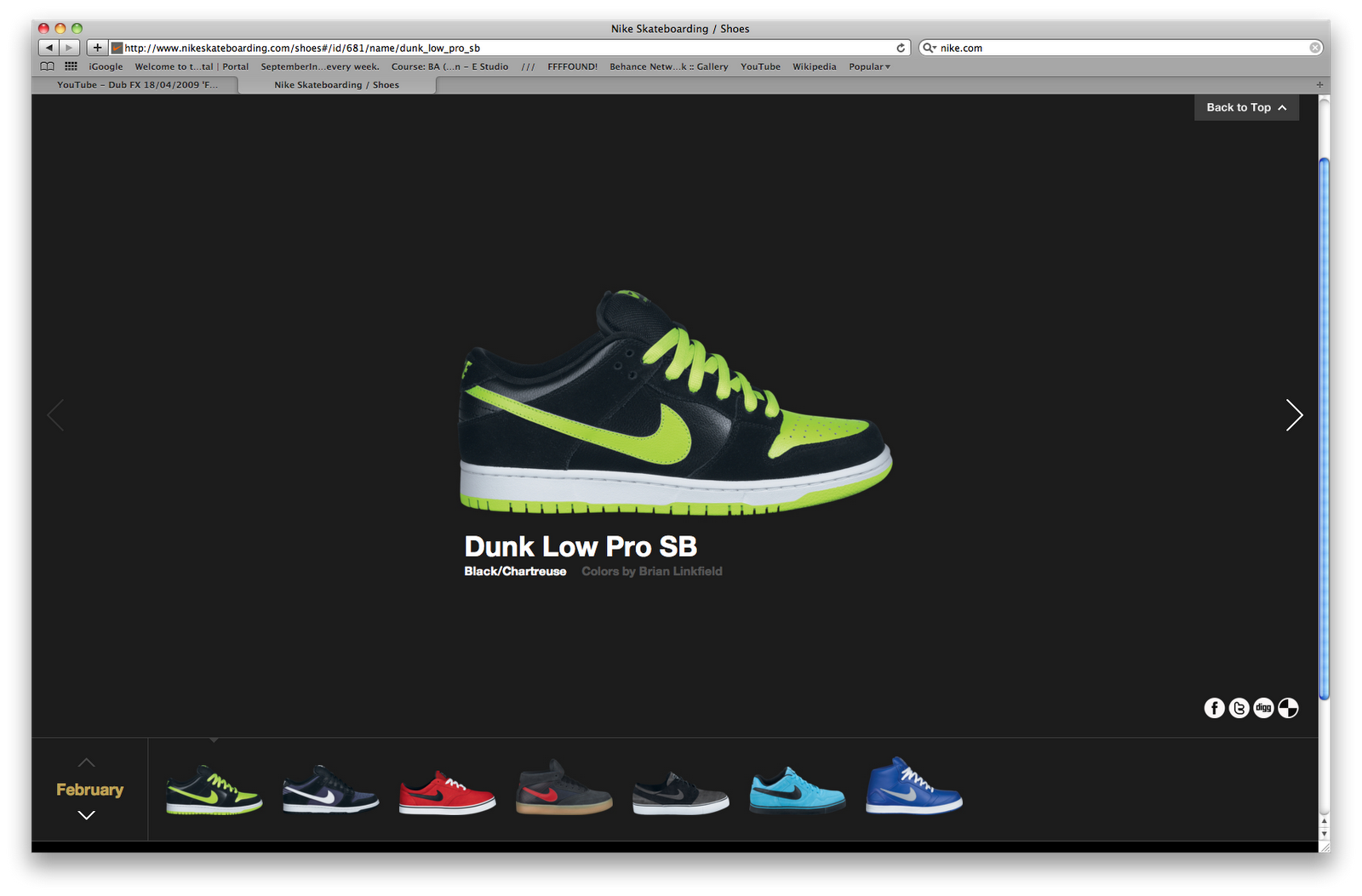Open the Behance Network Gallery bookmark
The image size is (1362, 896).
tap(668, 66)
